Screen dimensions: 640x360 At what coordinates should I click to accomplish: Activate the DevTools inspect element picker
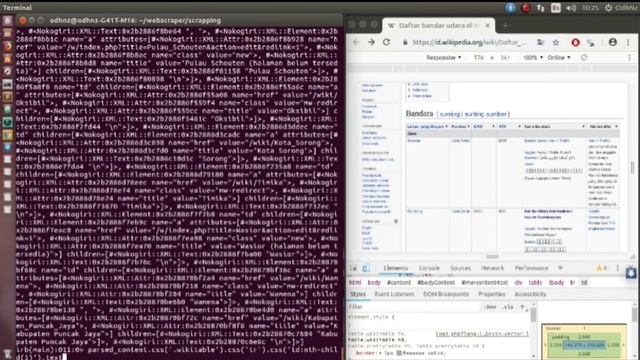click(353, 268)
